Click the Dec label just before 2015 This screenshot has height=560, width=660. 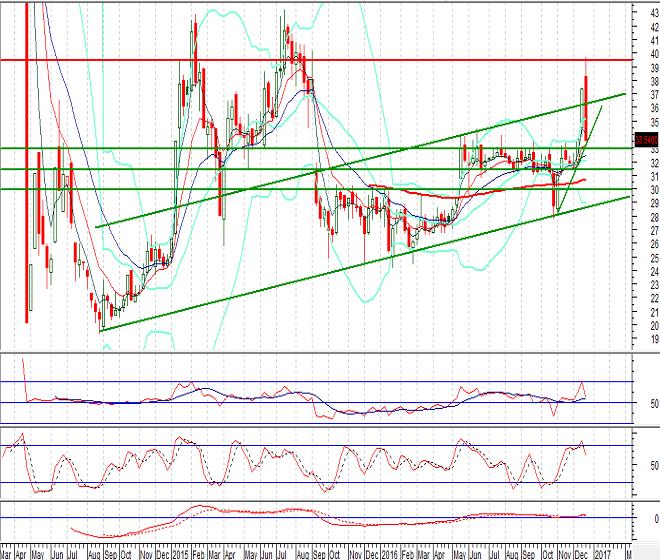(x=163, y=555)
